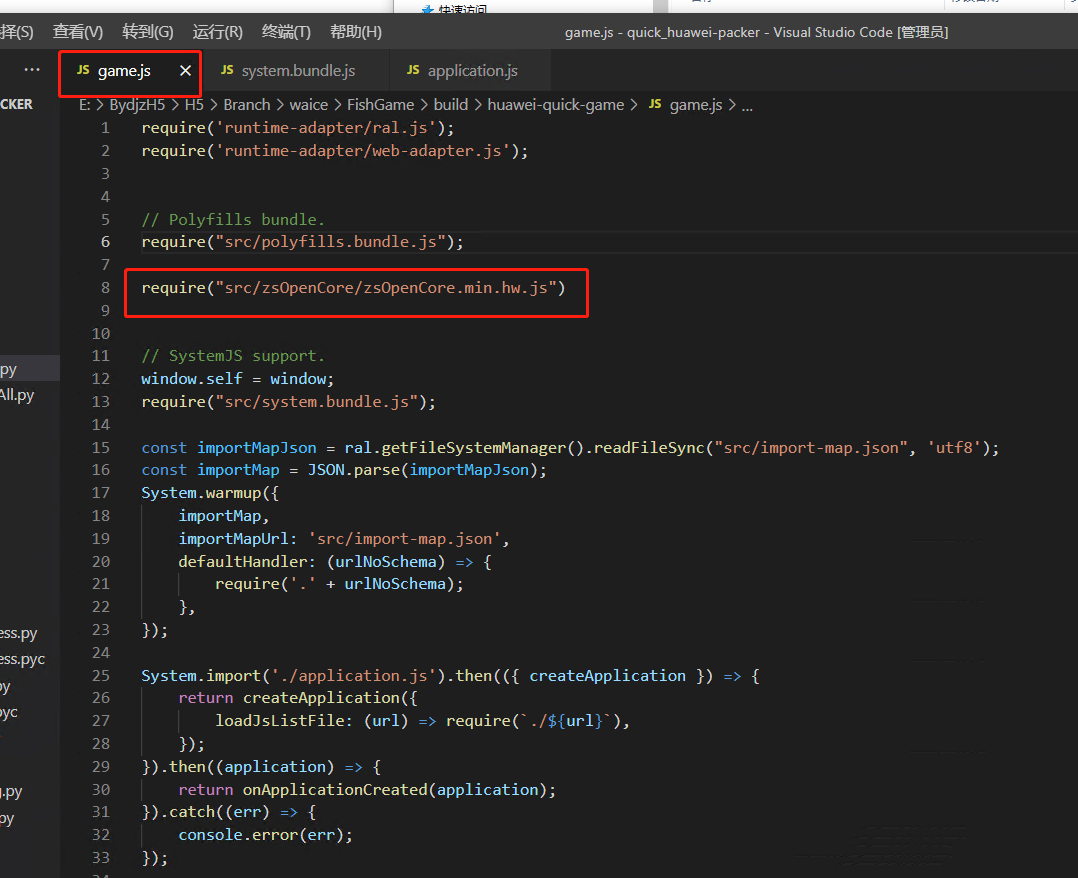This screenshot has height=878, width=1078.
Task: Click the E: drive breadcrumb
Action: pos(85,105)
